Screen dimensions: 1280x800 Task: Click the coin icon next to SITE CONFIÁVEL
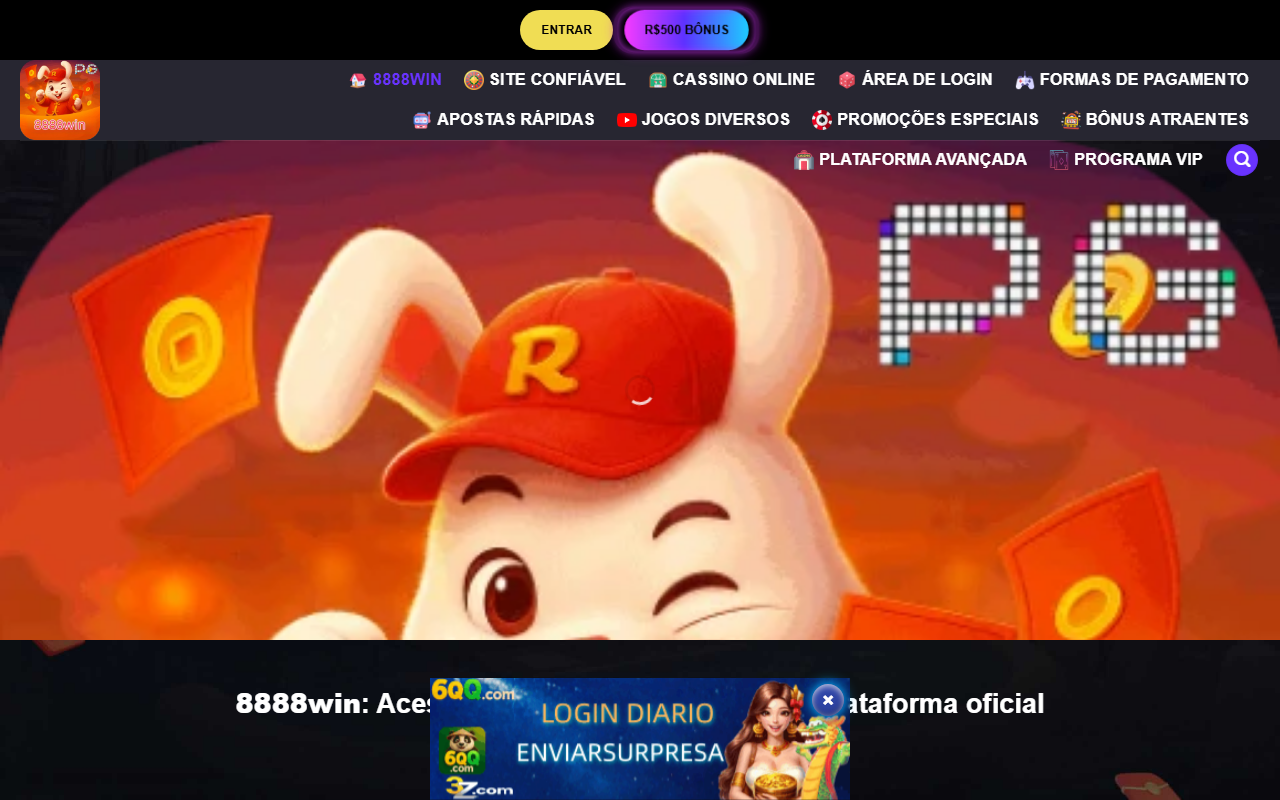[x=474, y=80]
